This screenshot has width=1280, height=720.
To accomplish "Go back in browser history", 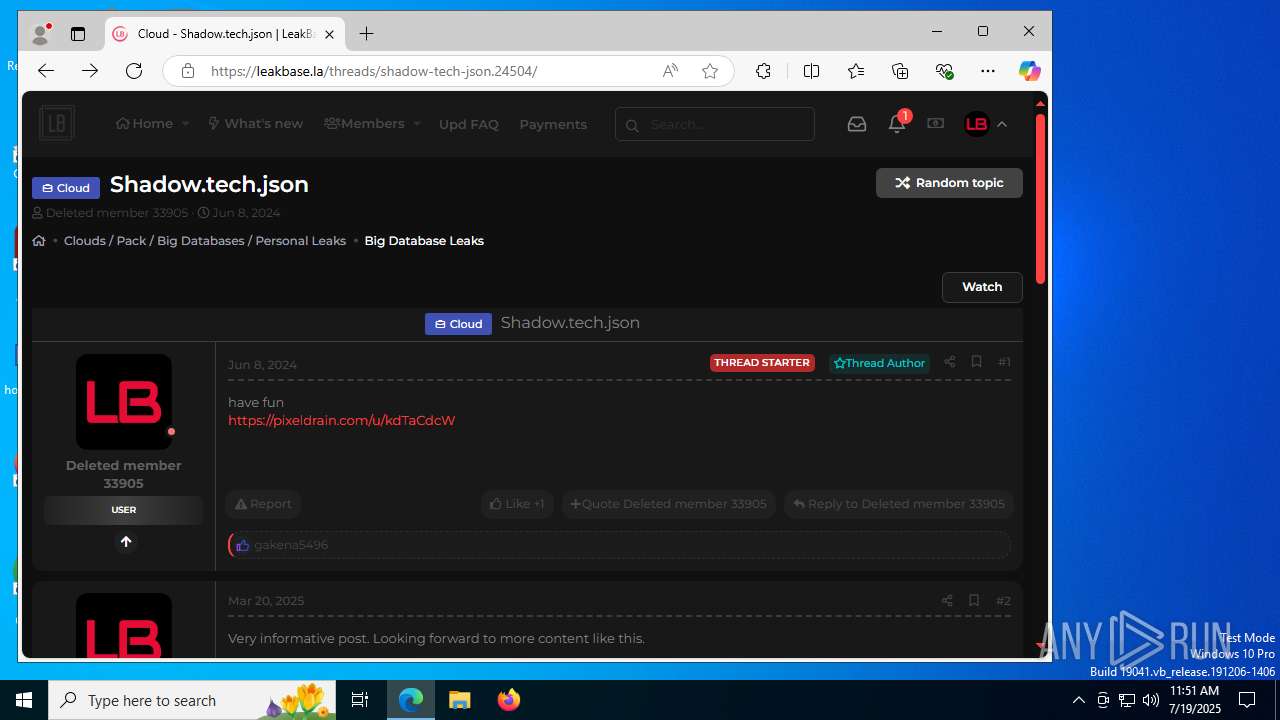I will [45, 71].
